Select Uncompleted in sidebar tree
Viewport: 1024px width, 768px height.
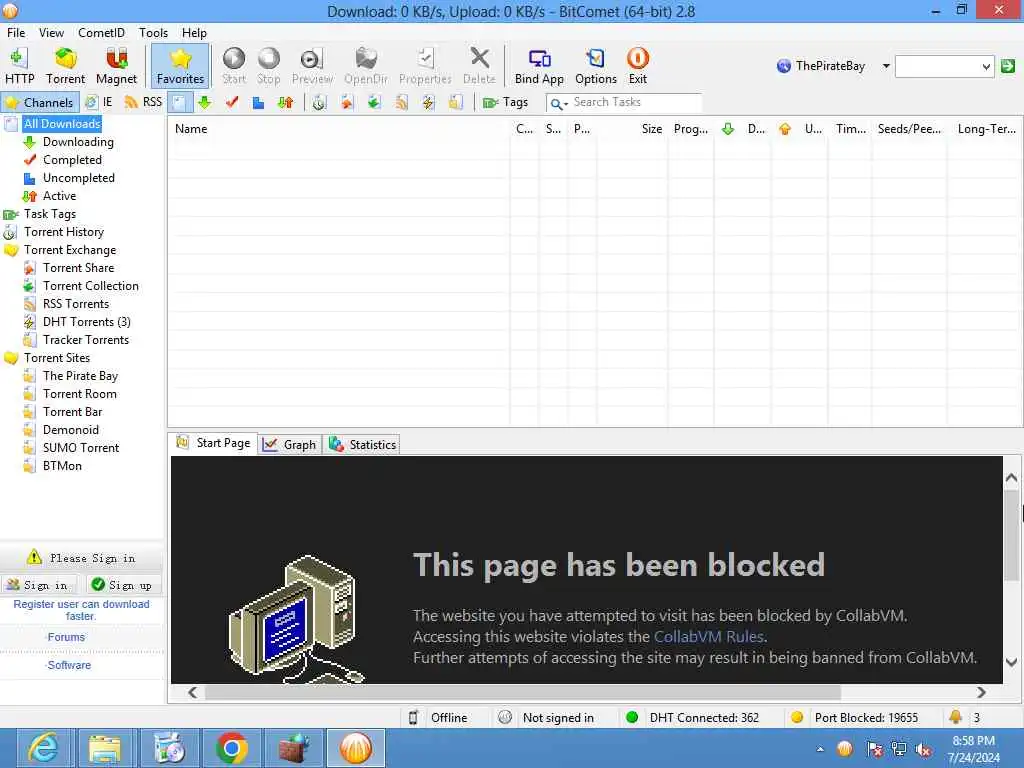79,178
